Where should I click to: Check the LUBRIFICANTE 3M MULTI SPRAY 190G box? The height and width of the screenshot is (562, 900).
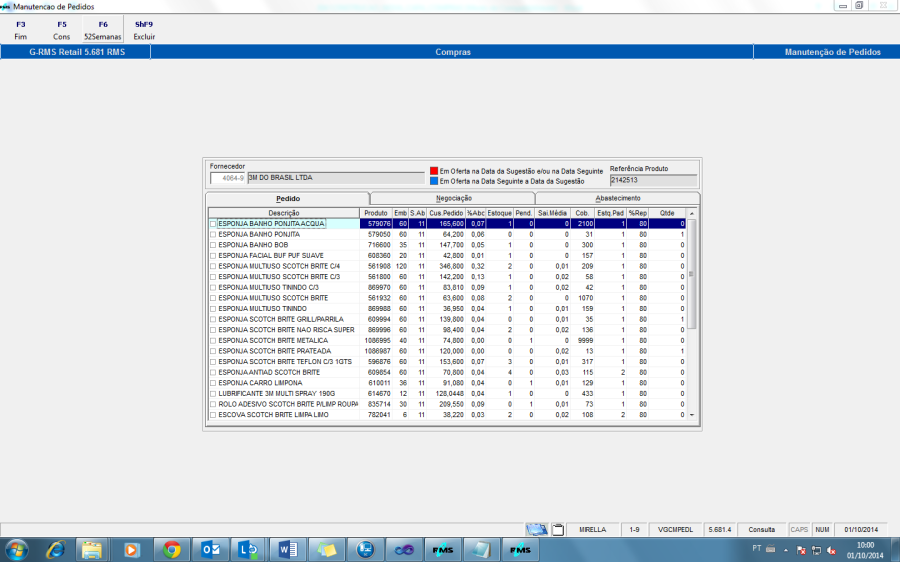pyautogui.click(x=213, y=394)
